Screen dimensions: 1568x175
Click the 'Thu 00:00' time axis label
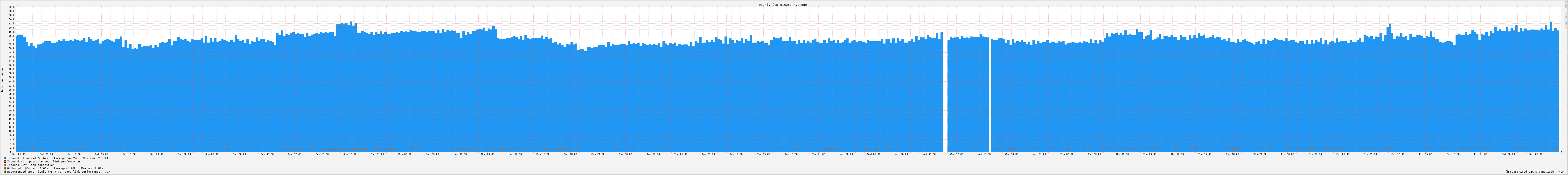coord(1066,154)
